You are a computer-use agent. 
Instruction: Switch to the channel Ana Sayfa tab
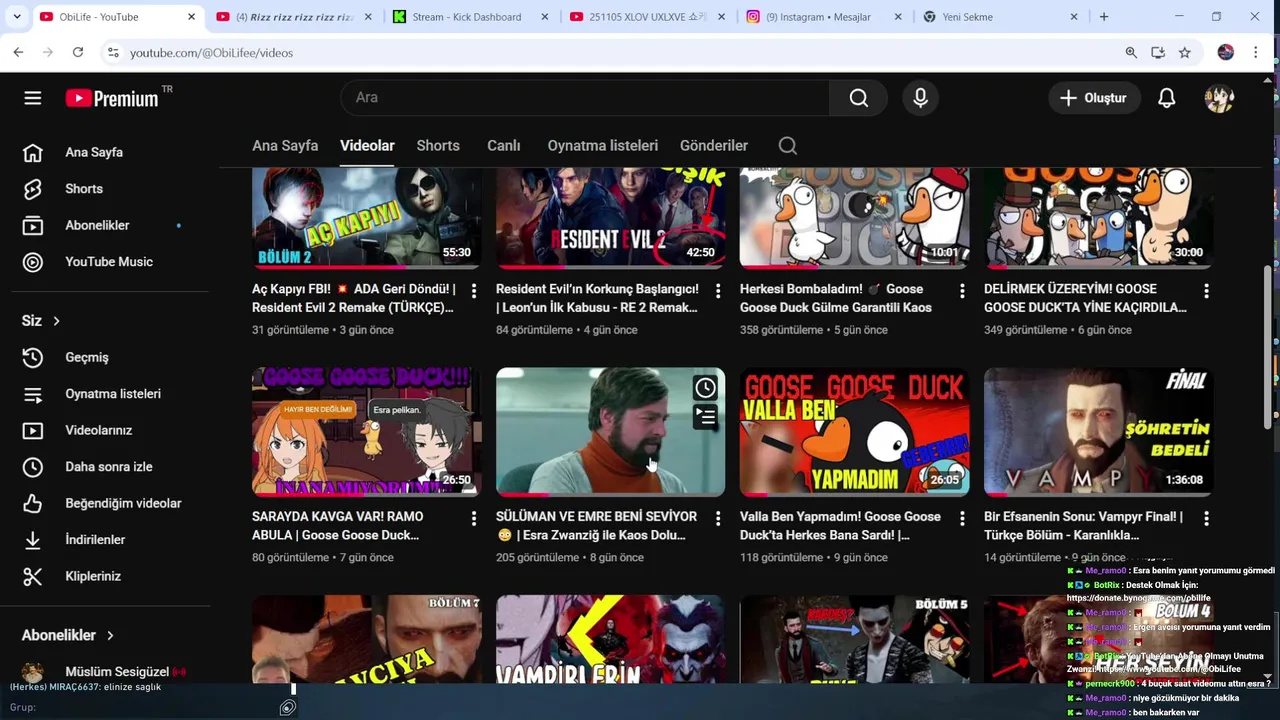click(285, 145)
